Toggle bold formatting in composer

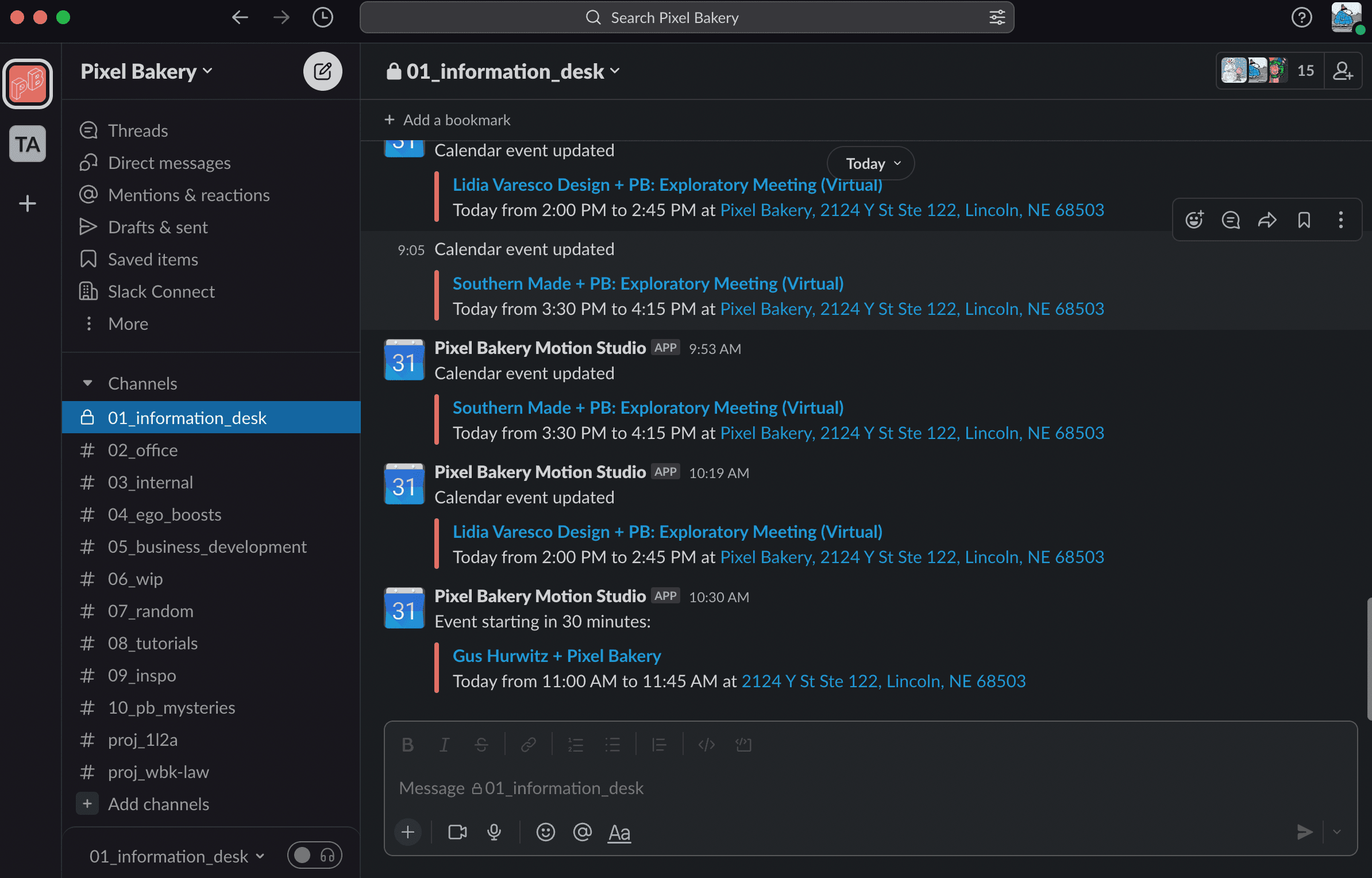point(407,745)
